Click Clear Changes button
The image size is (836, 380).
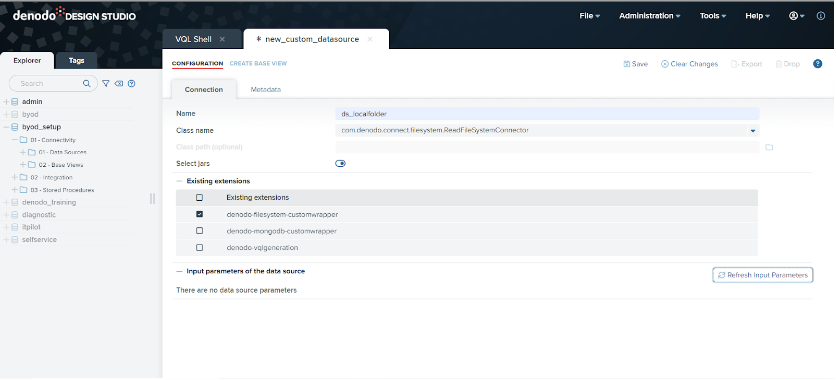click(x=689, y=64)
